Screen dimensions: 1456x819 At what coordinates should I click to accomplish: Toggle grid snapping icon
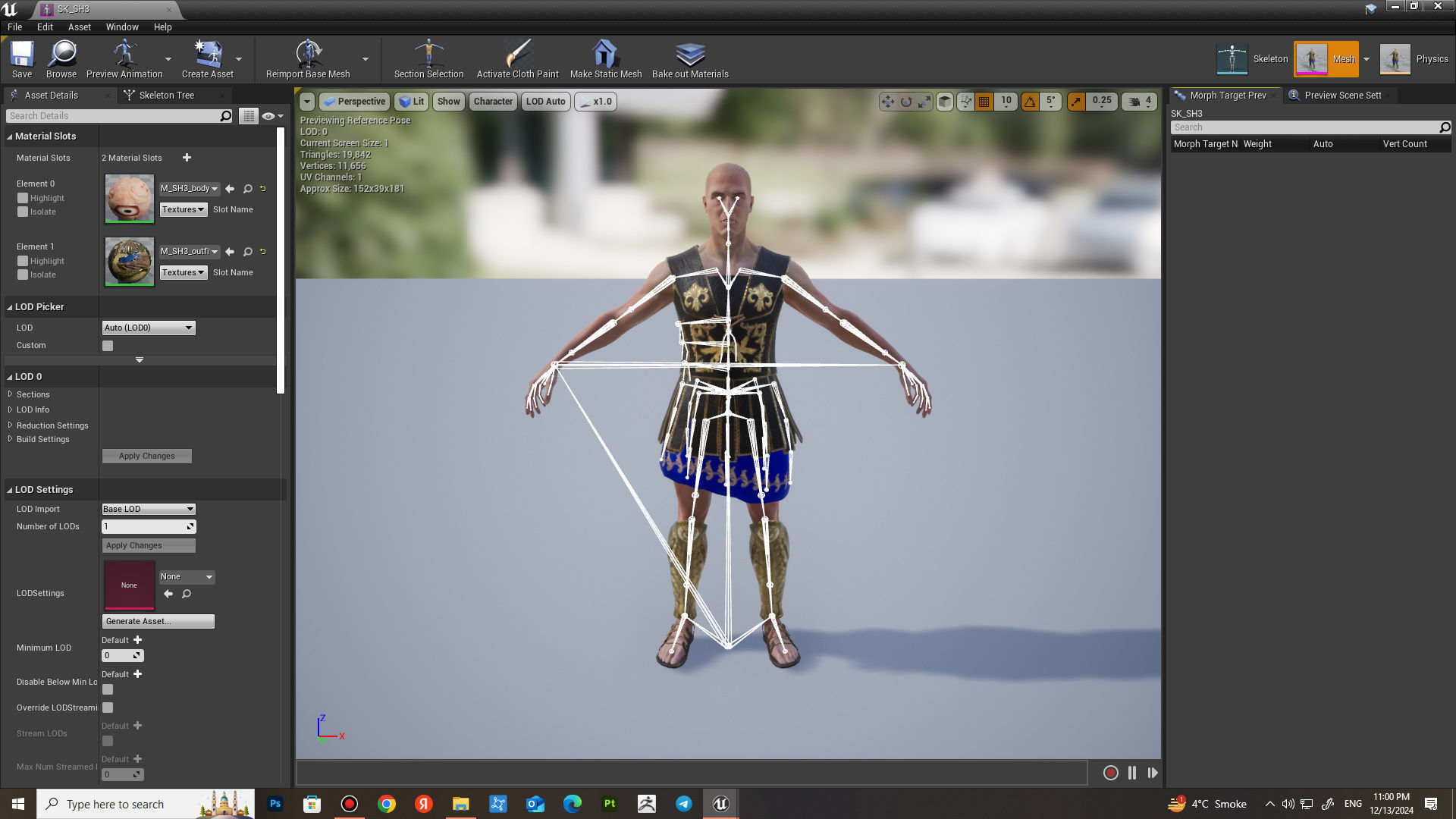[984, 102]
